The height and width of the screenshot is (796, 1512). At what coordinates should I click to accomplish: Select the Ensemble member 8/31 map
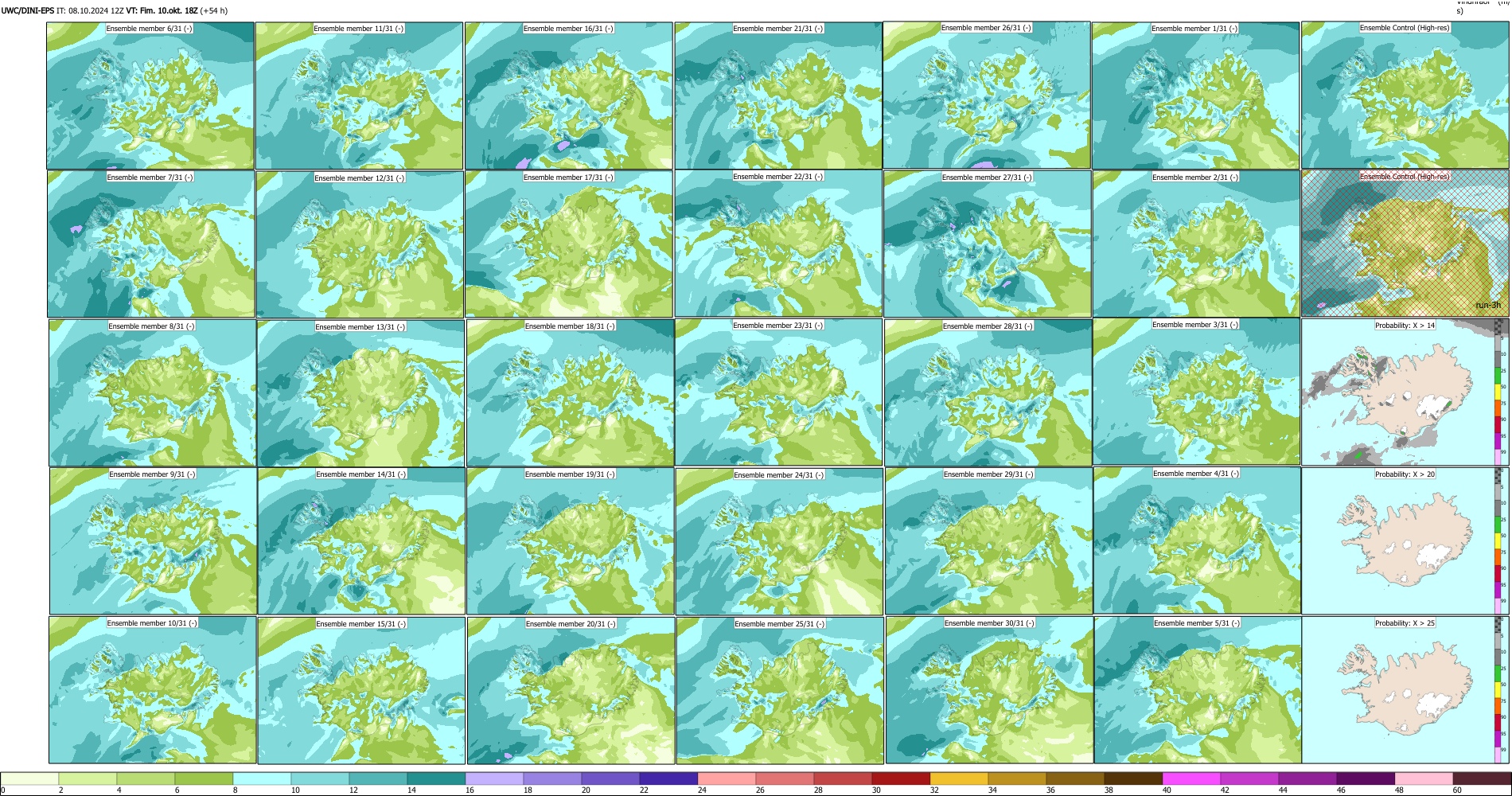coord(152,393)
